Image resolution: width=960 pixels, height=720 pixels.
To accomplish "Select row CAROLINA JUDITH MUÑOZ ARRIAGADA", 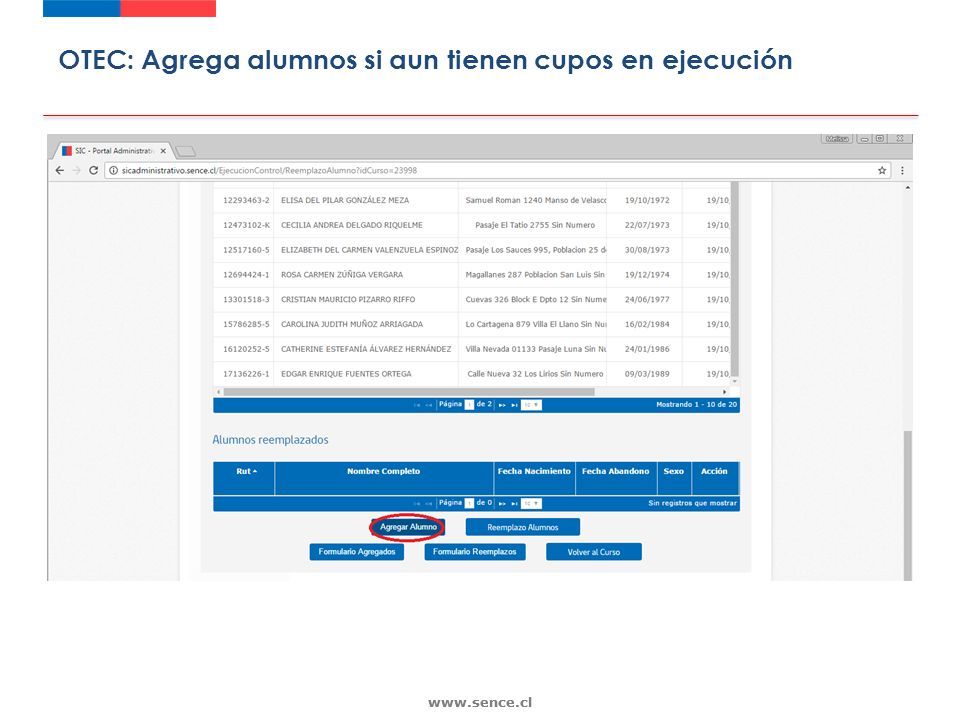I will pos(471,324).
